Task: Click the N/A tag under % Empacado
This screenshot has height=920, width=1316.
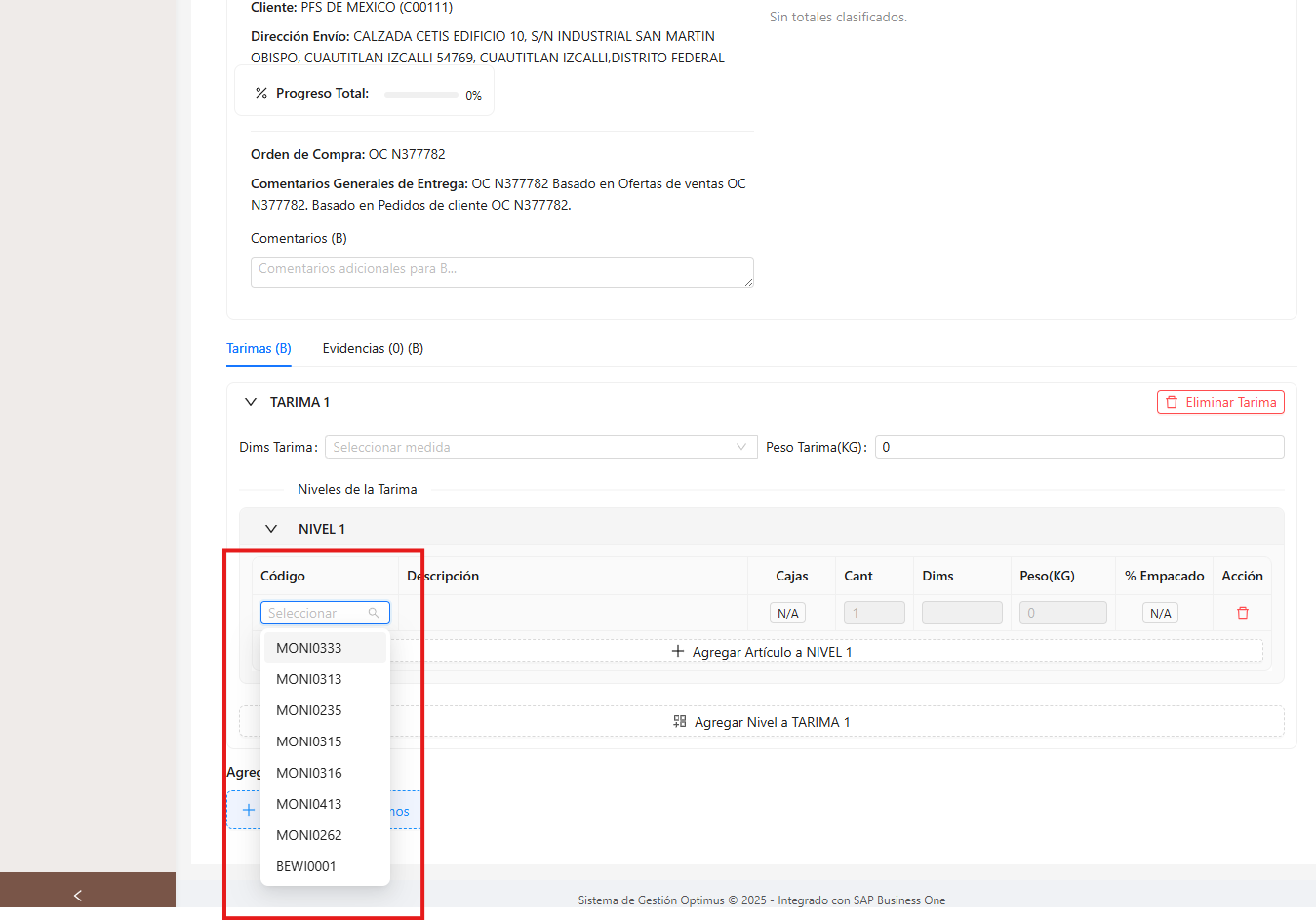Action: coord(1161,613)
